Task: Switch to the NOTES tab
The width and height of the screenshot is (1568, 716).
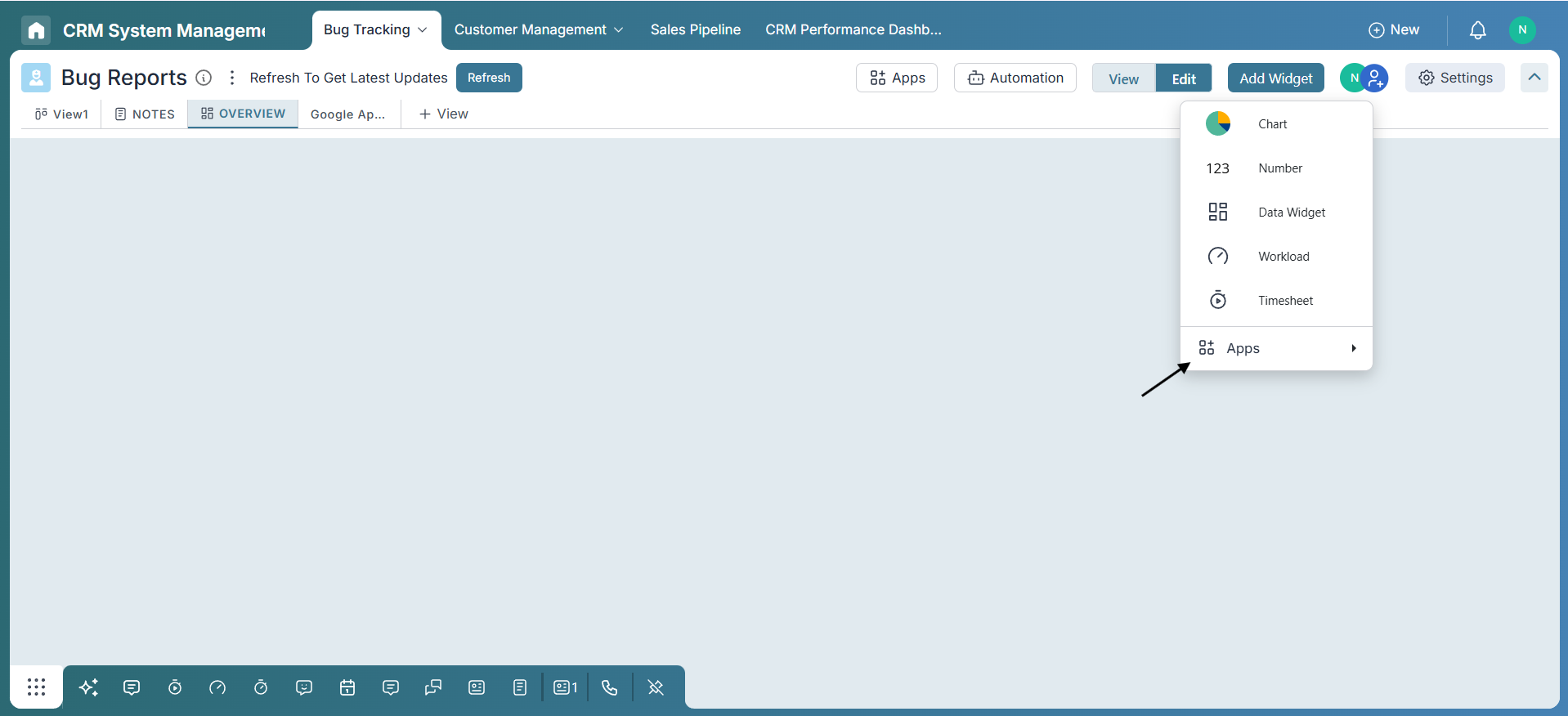Action: 145,114
